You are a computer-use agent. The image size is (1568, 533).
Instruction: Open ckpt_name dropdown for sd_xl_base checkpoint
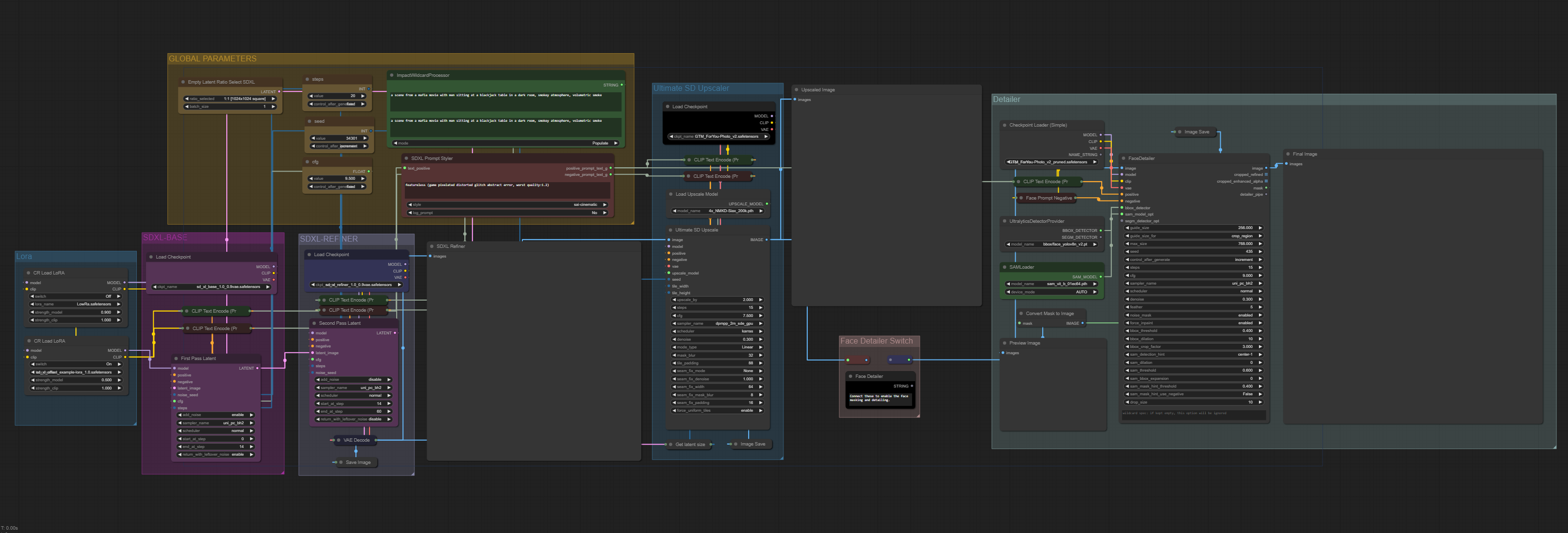click(x=210, y=287)
